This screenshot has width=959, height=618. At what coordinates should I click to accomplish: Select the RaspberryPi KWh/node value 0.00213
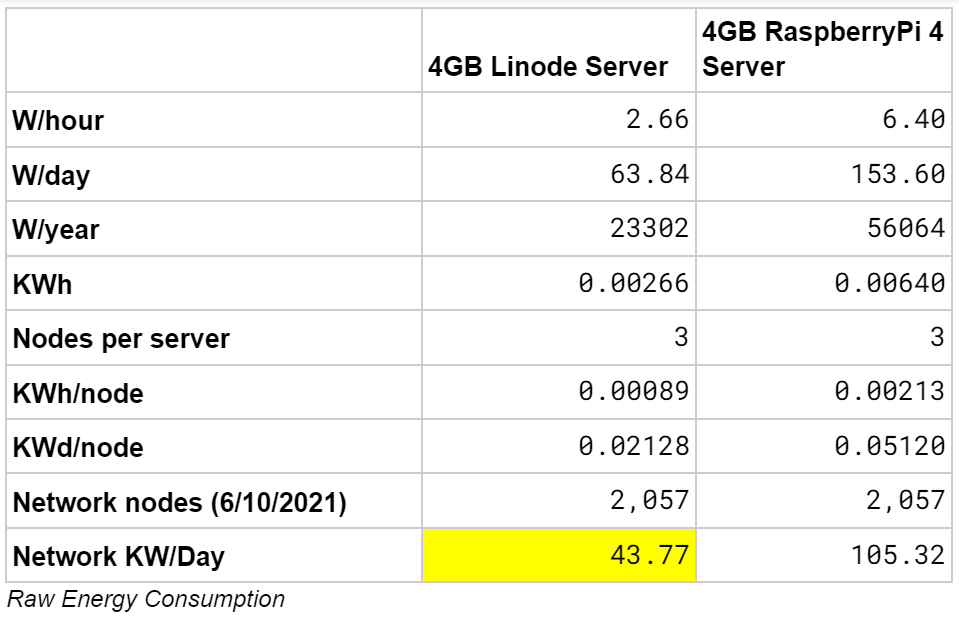(x=890, y=391)
